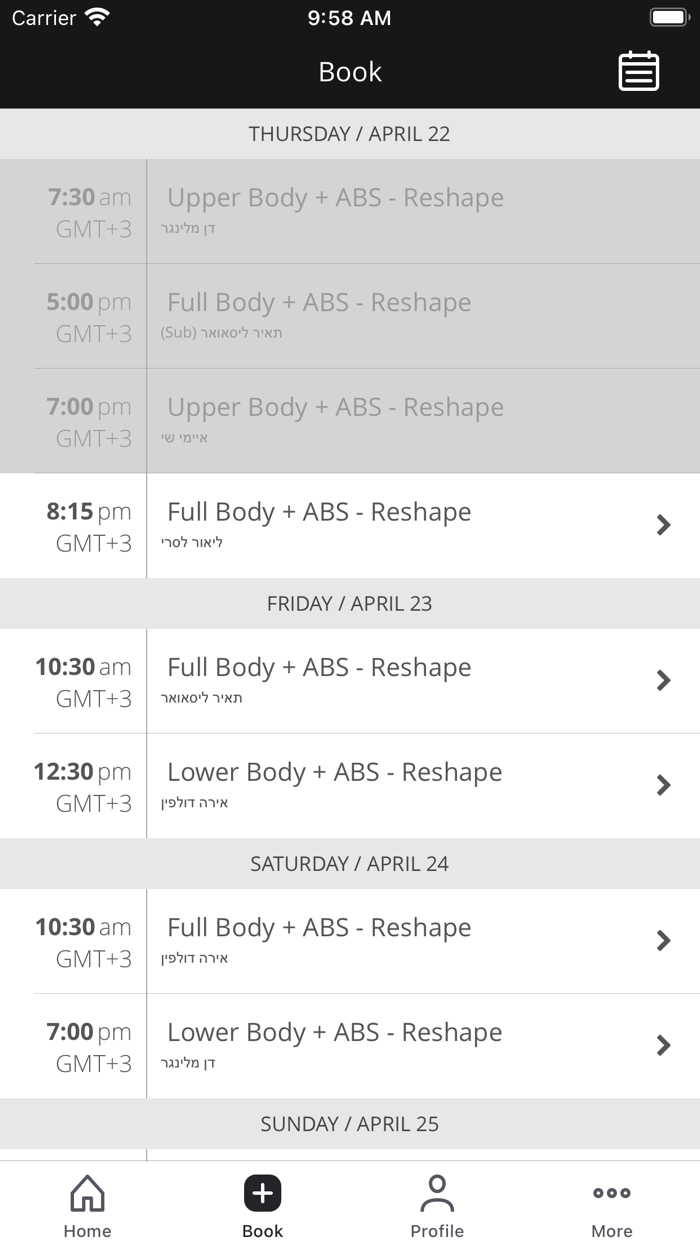Select past 7:30 am Upper Body class
The height and width of the screenshot is (1244, 700).
coord(335,198)
